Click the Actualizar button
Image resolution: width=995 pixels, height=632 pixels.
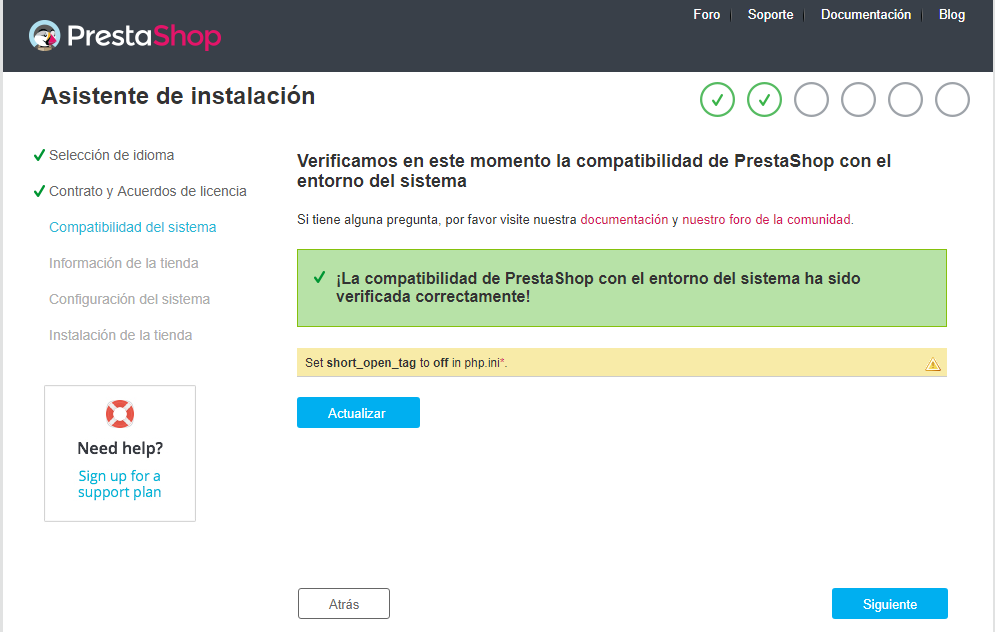[x=358, y=412]
